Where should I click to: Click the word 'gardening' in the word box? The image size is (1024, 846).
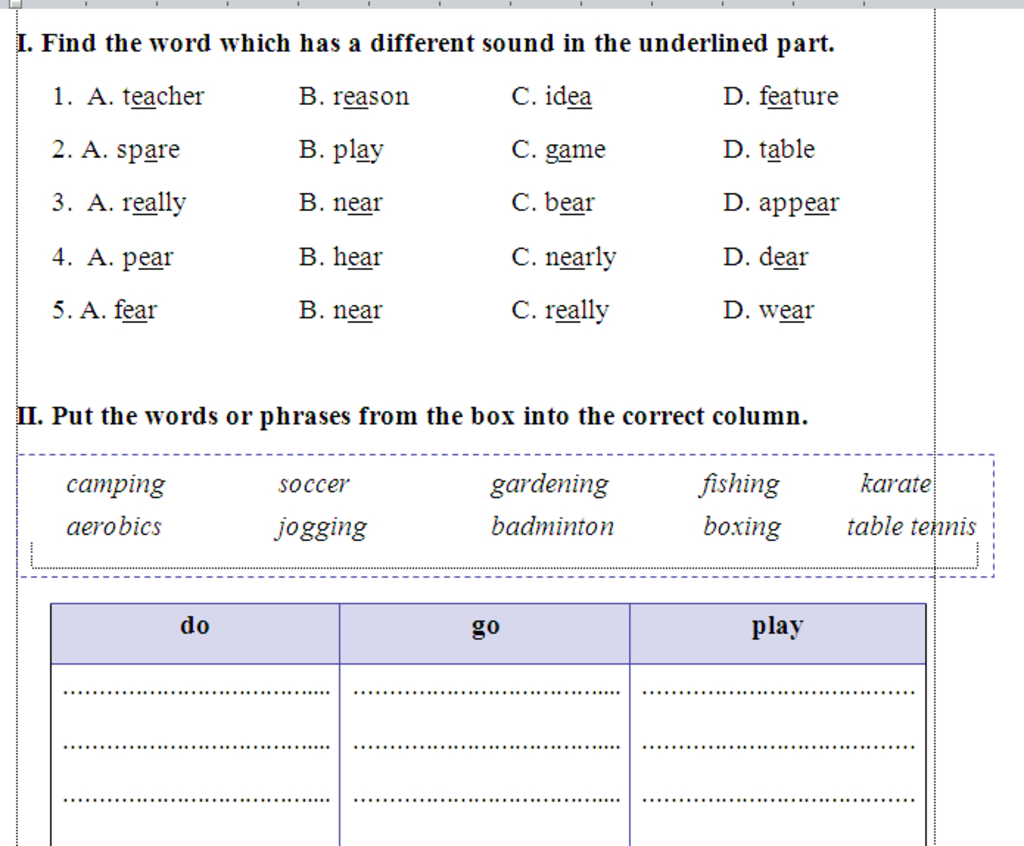(549, 484)
